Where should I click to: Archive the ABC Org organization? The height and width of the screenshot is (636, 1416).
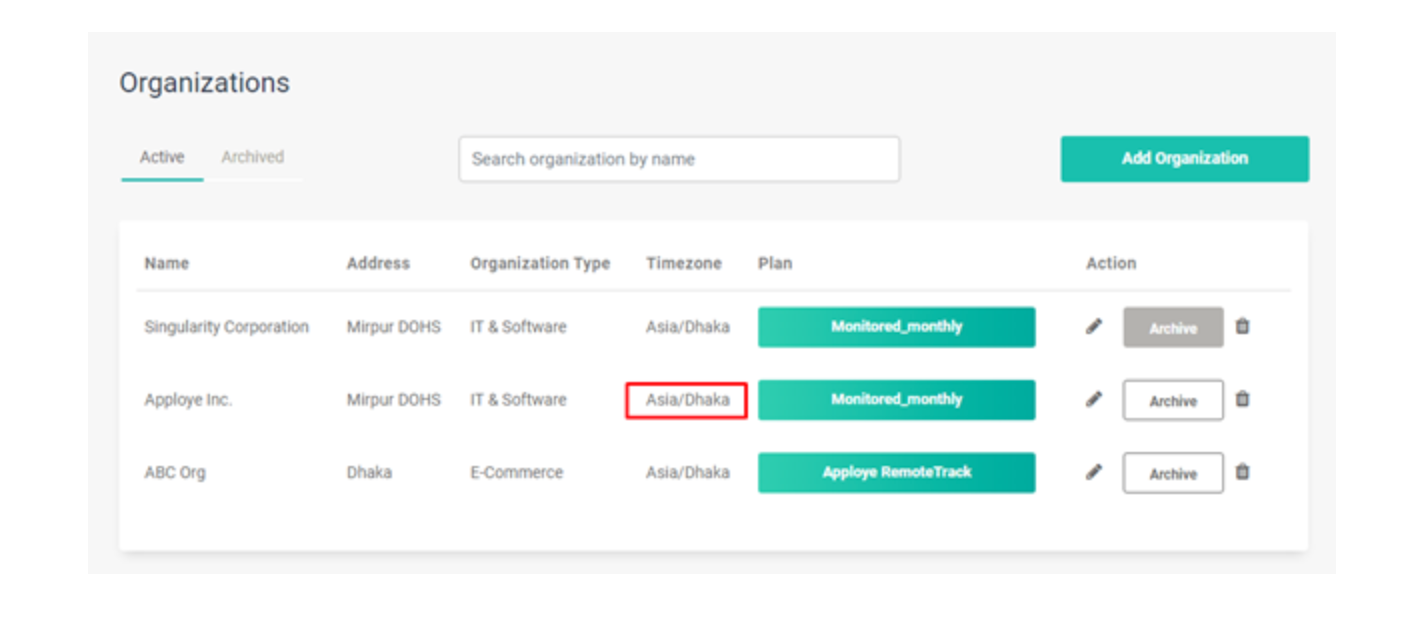pyautogui.click(x=1173, y=473)
